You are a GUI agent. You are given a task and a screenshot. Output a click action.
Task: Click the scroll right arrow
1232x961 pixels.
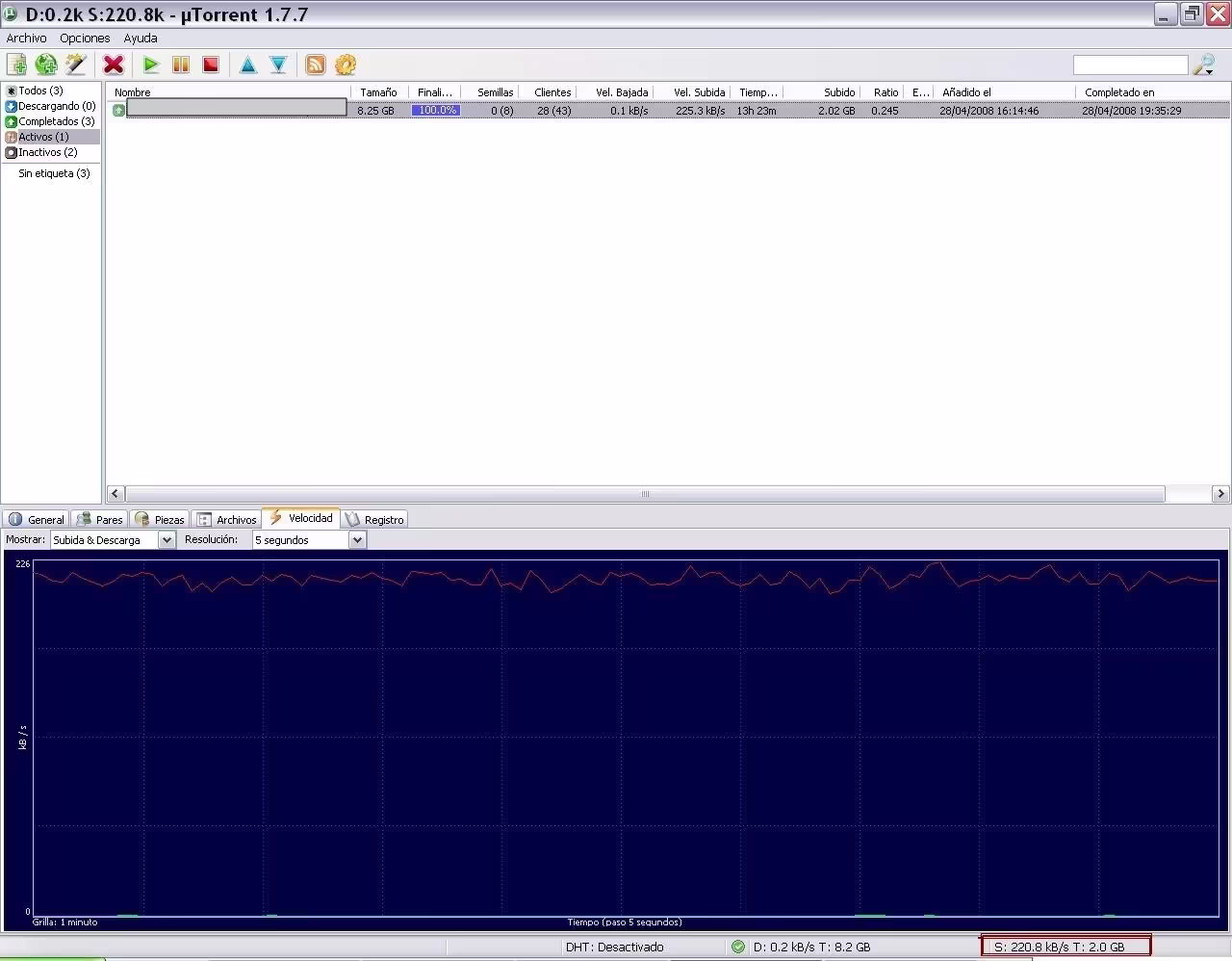point(1220,494)
